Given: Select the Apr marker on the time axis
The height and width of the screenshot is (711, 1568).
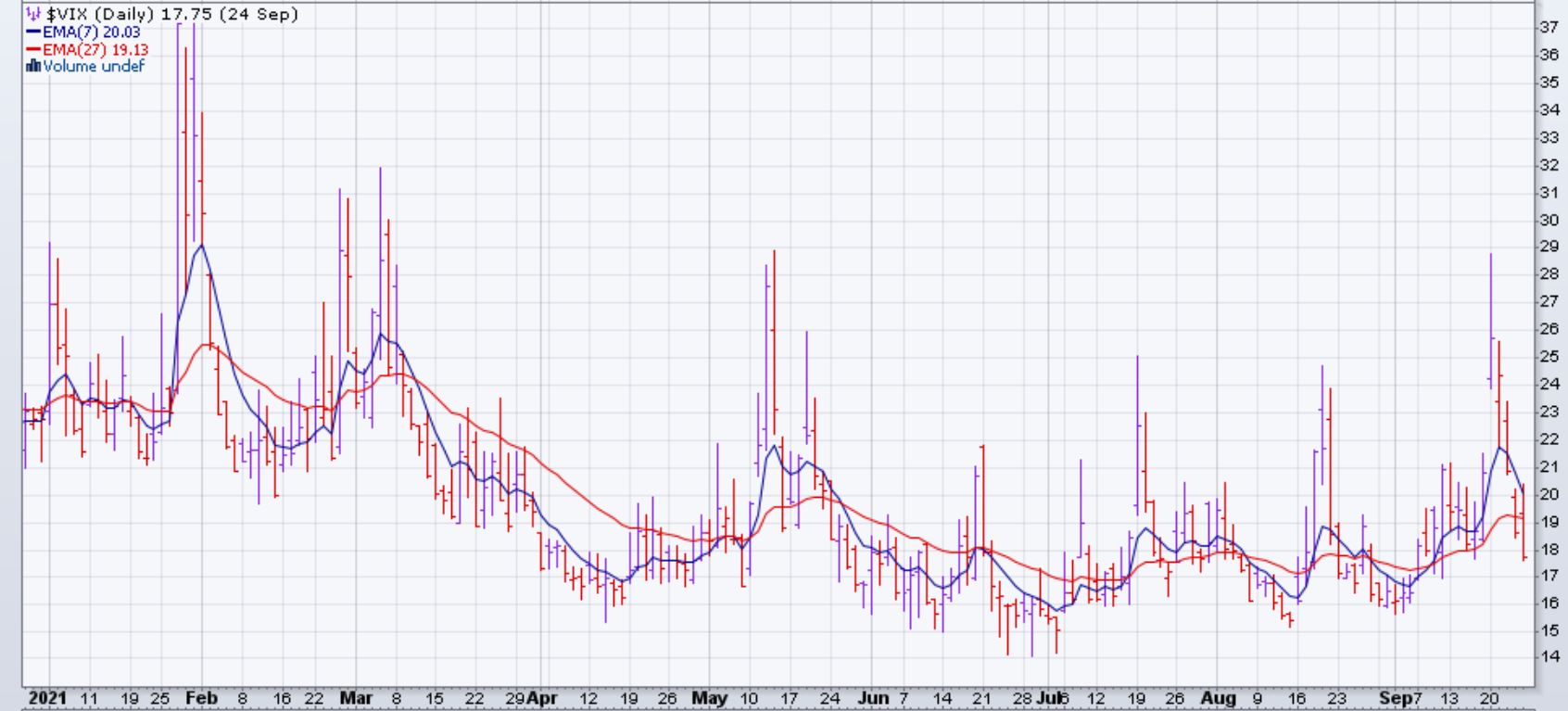Looking at the screenshot, I should pos(543,698).
